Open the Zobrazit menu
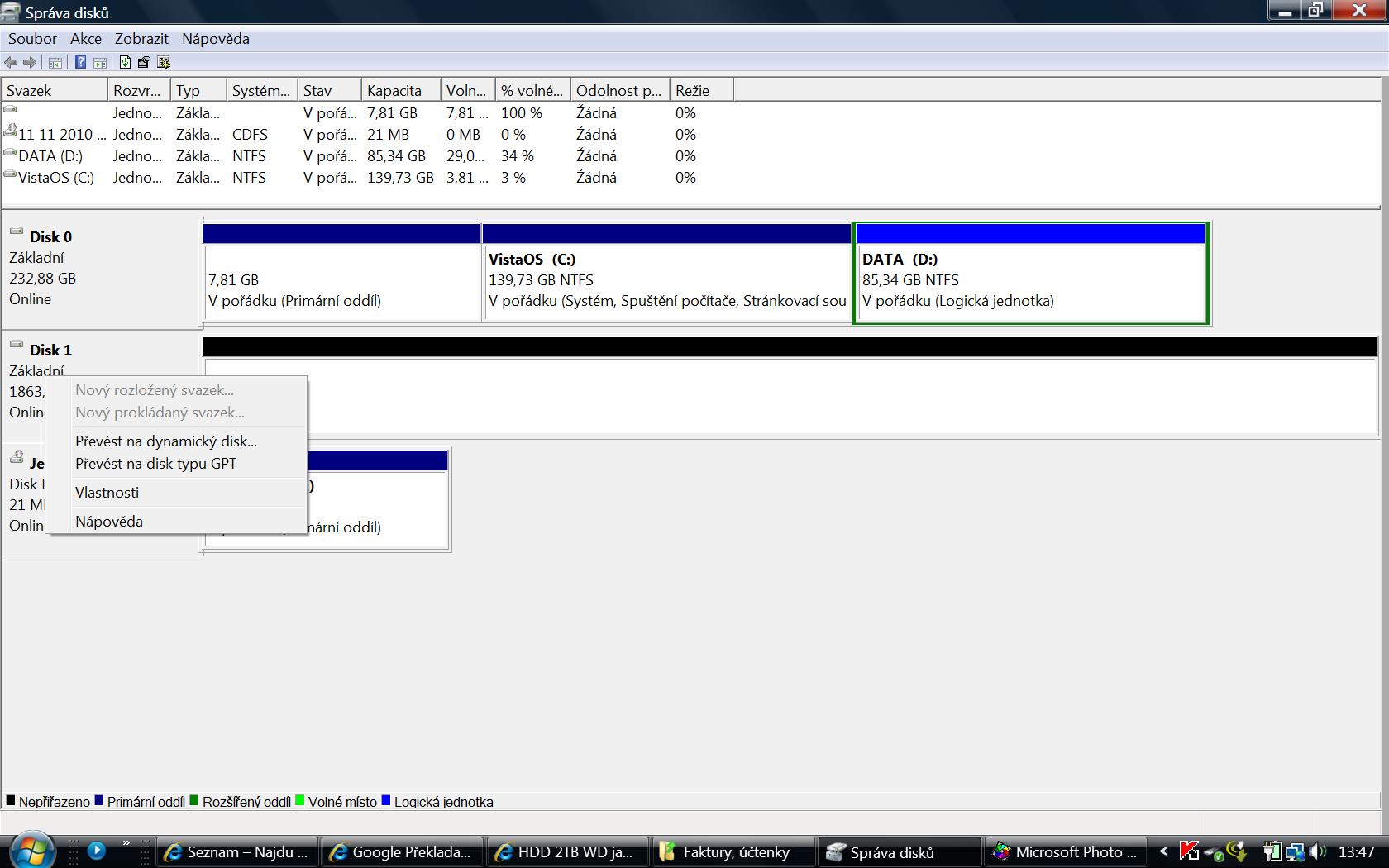The image size is (1389, 868). click(x=141, y=39)
